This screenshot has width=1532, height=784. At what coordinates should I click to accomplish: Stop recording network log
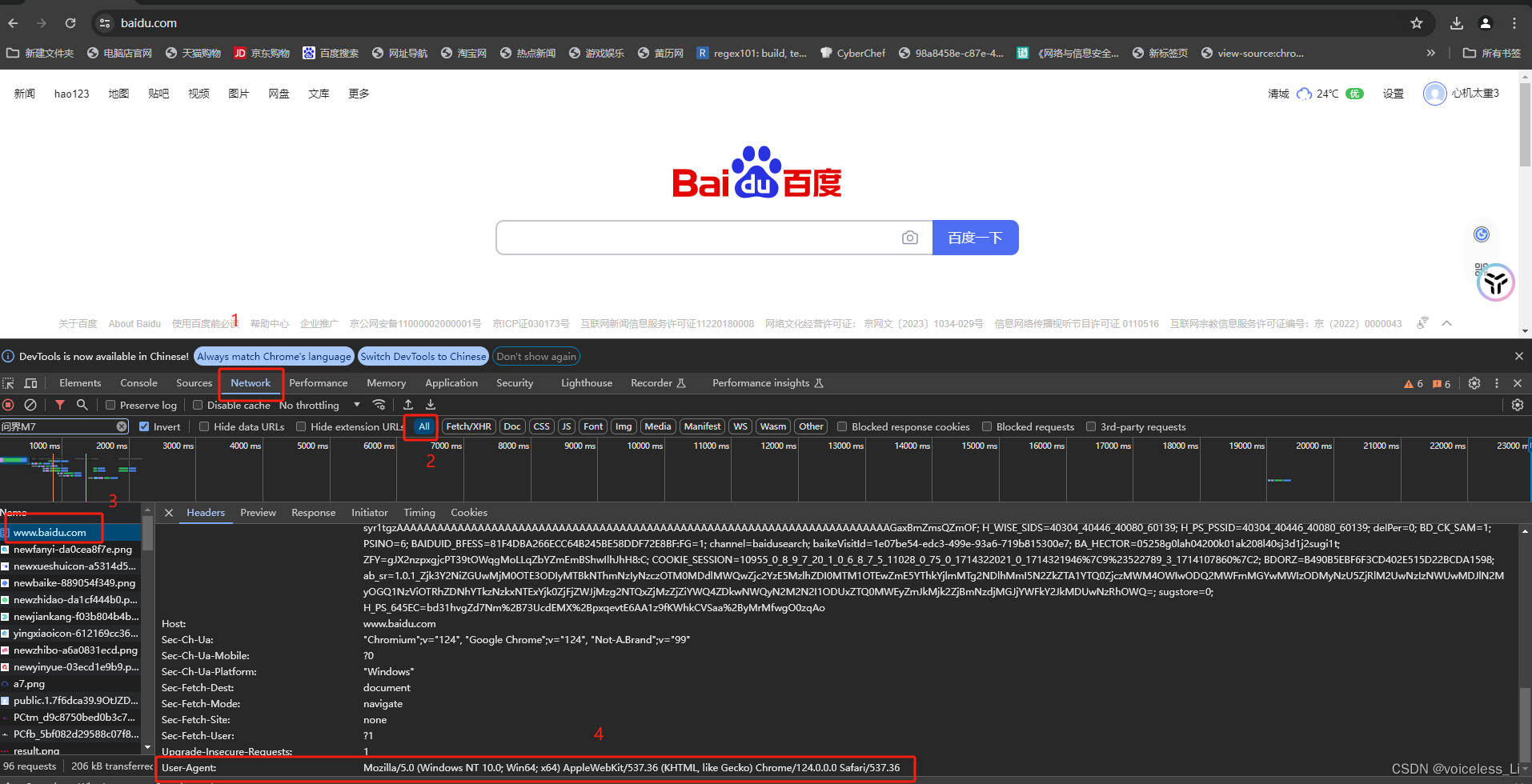point(9,405)
